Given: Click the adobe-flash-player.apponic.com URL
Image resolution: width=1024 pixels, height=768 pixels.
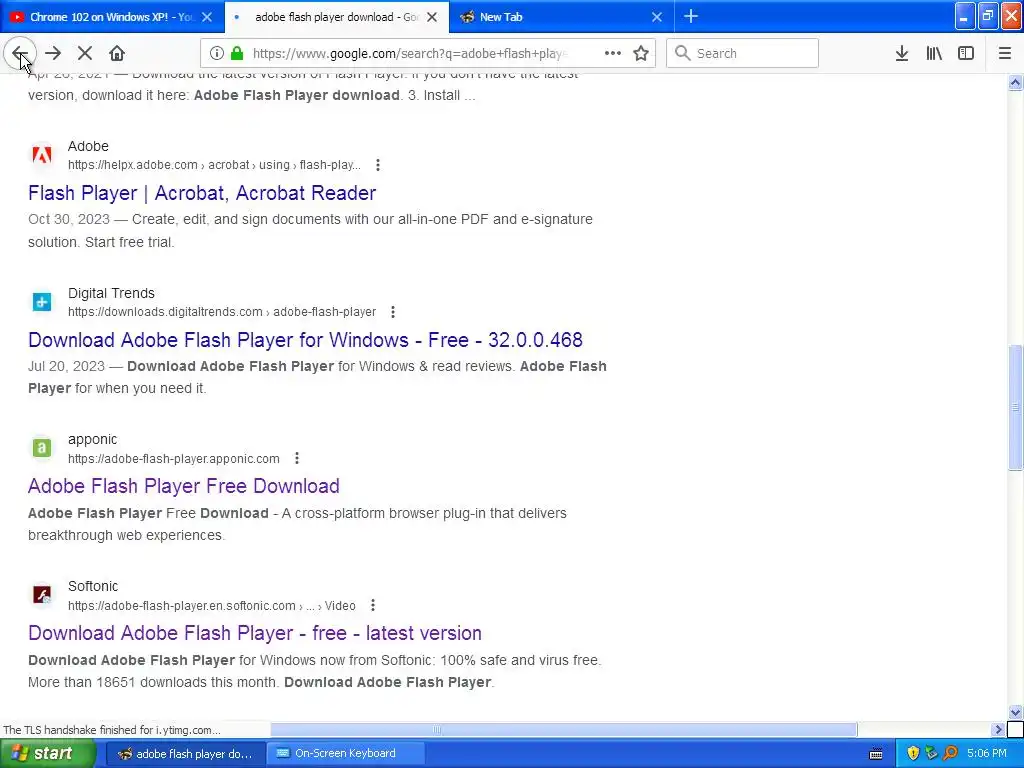Looking at the screenshot, I should pos(174,458).
